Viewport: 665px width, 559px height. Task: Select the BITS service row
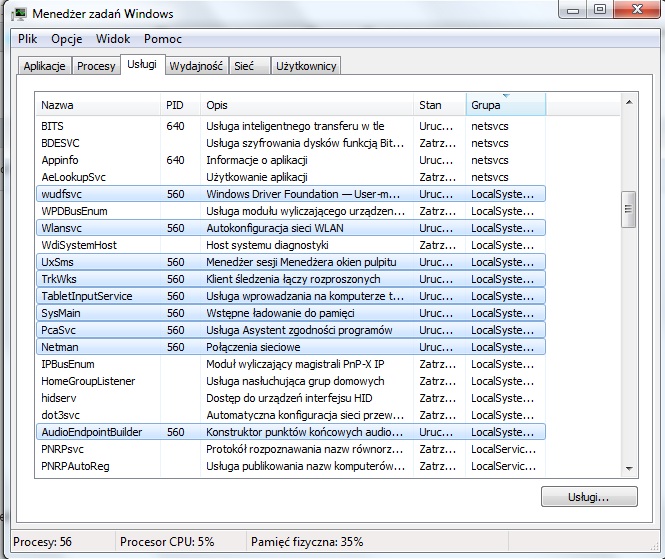click(x=291, y=126)
